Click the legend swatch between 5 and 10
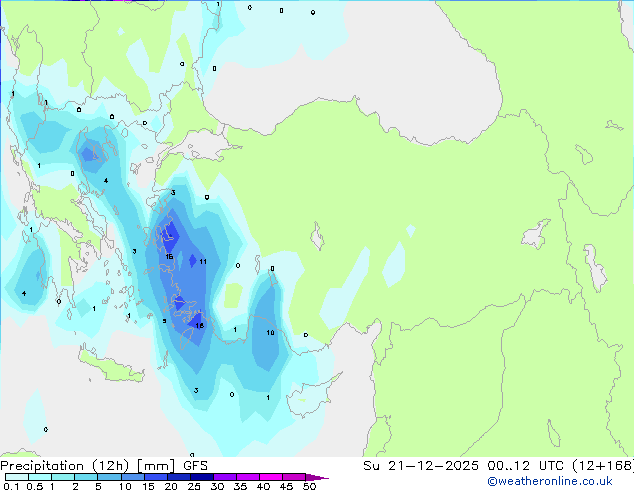 coord(109,477)
